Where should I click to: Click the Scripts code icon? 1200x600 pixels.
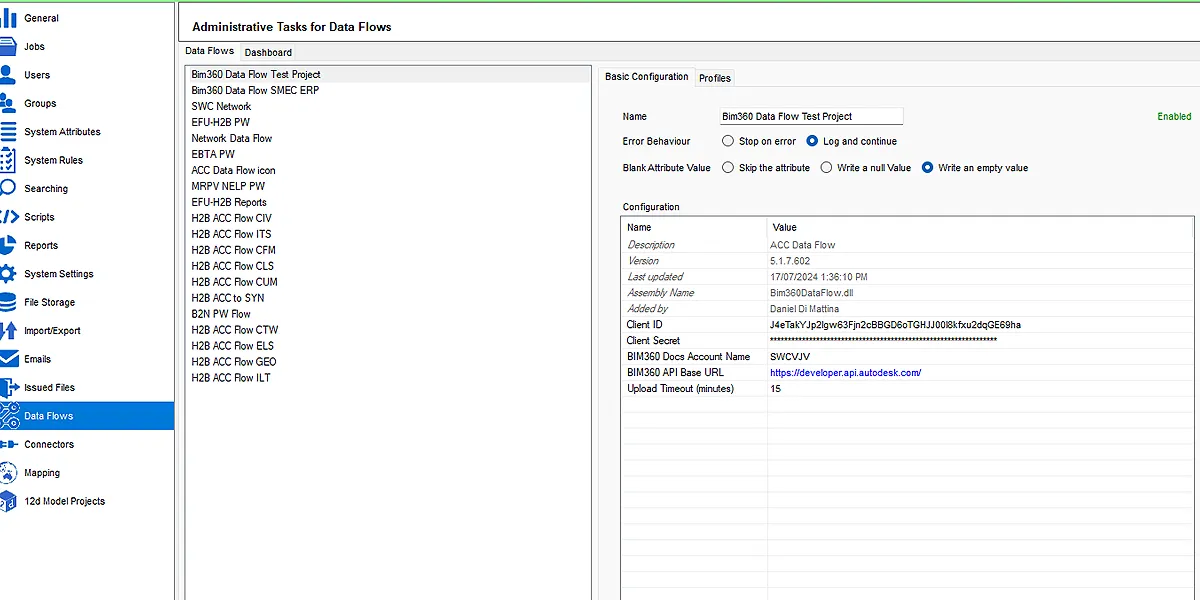8,217
